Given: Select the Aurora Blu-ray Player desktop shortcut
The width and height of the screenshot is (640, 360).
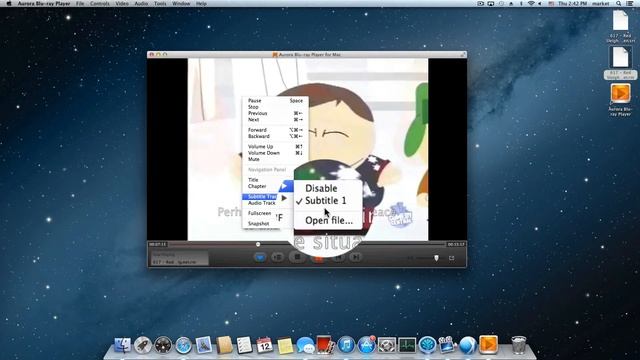Looking at the screenshot, I should click(620, 93).
